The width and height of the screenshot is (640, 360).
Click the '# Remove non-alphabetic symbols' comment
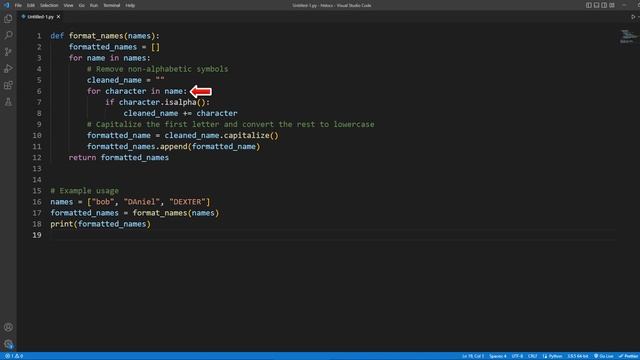(158, 69)
